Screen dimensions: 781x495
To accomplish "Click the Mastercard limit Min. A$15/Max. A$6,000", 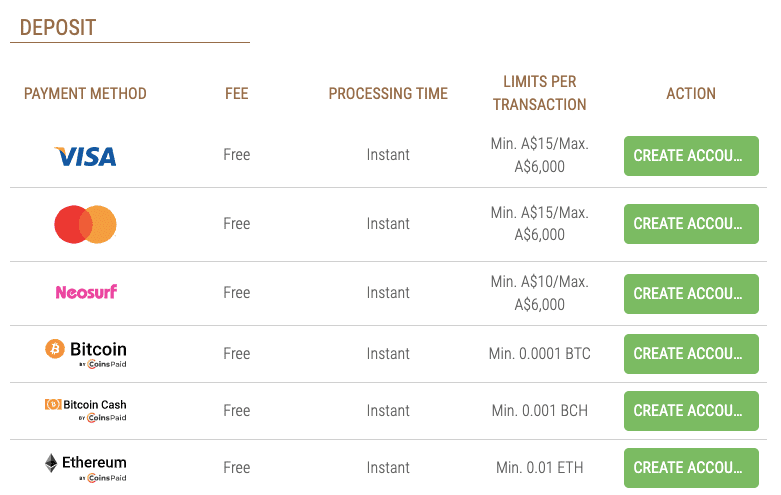I will click(539, 224).
